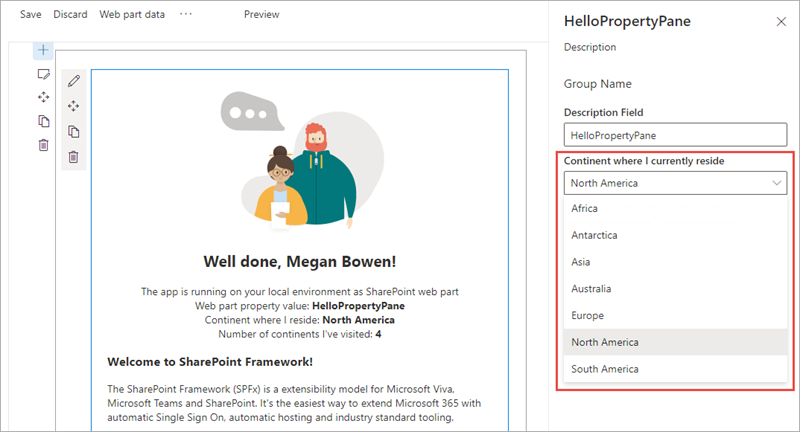Select Europe from the continent options
The width and height of the screenshot is (800, 432).
[675, 315]
